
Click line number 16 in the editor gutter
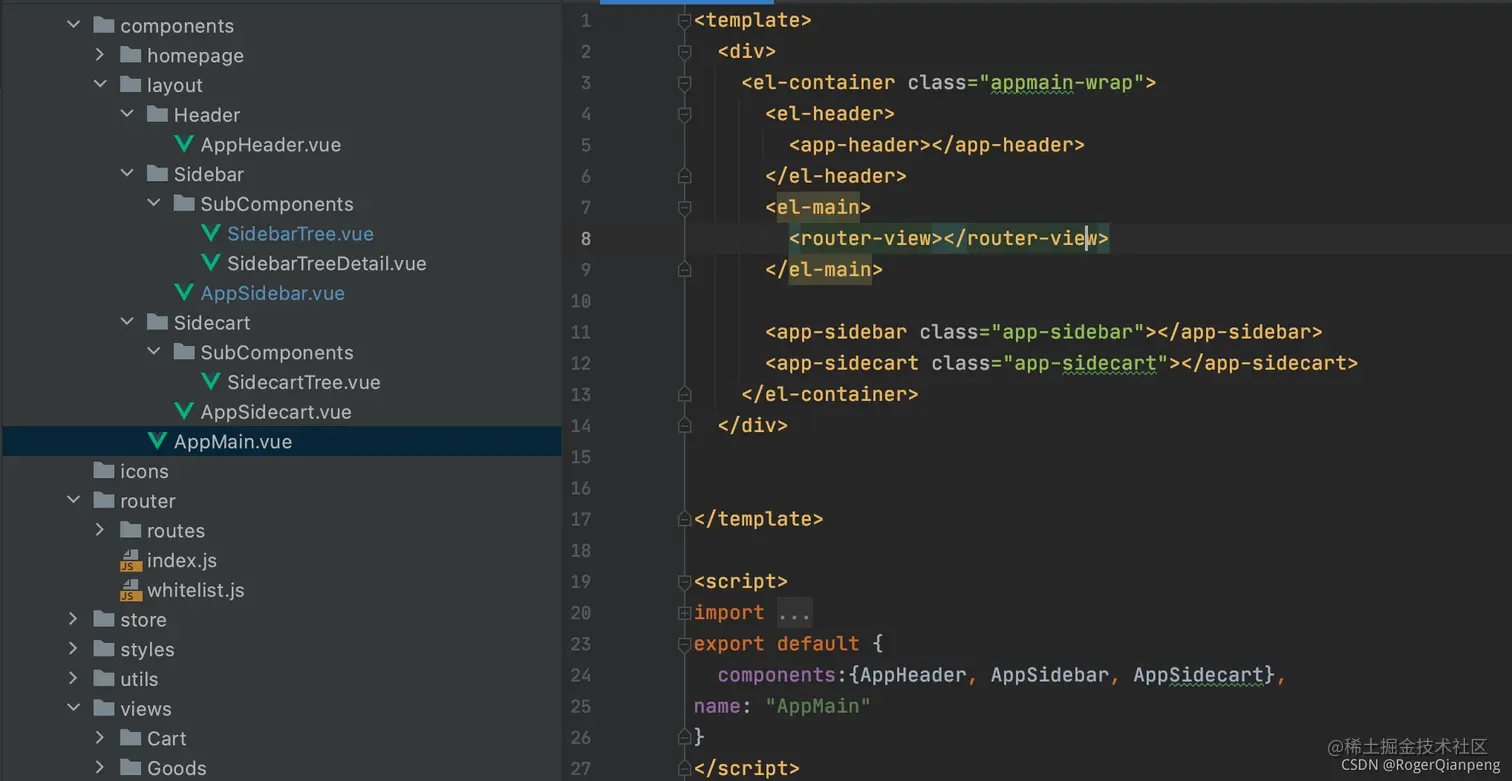[580, 488]
